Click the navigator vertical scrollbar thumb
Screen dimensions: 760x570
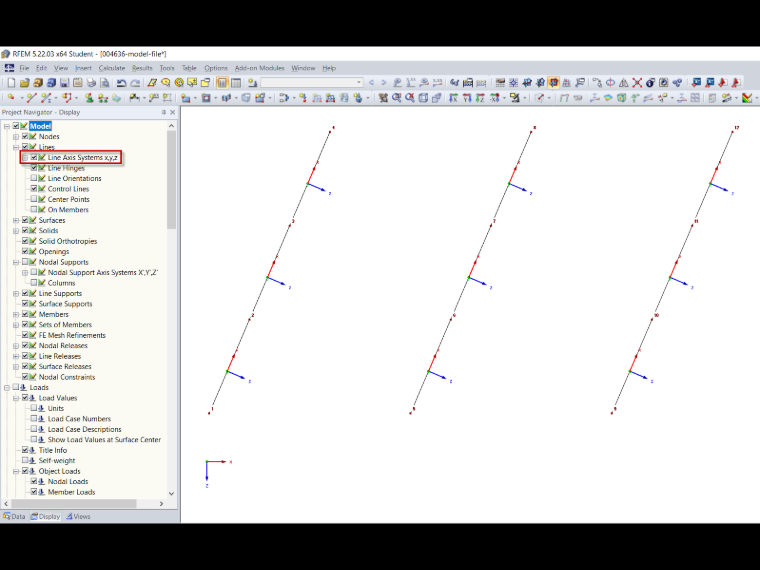tap(171, 179)
